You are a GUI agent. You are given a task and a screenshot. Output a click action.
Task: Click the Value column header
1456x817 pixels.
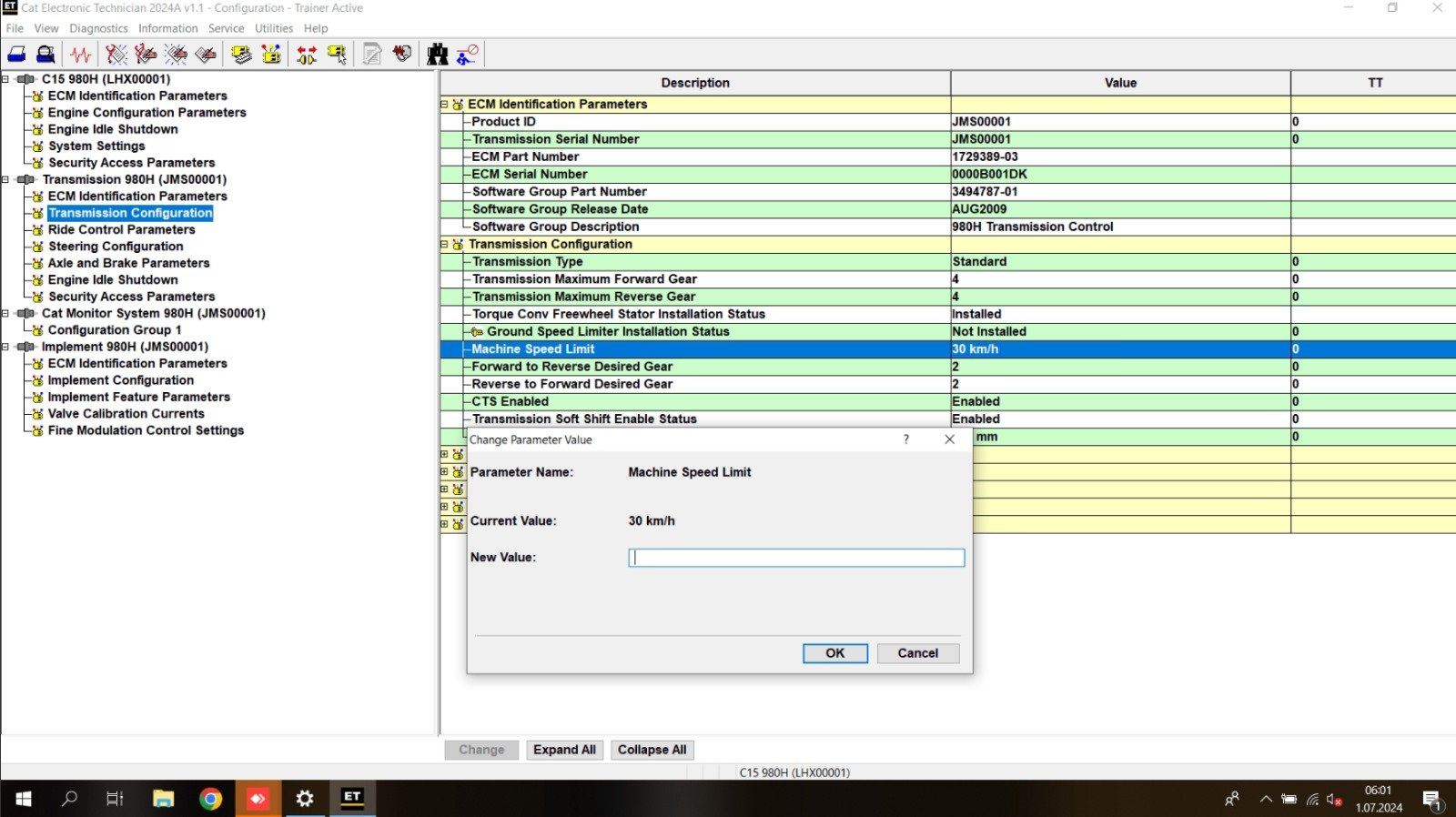1120,83
